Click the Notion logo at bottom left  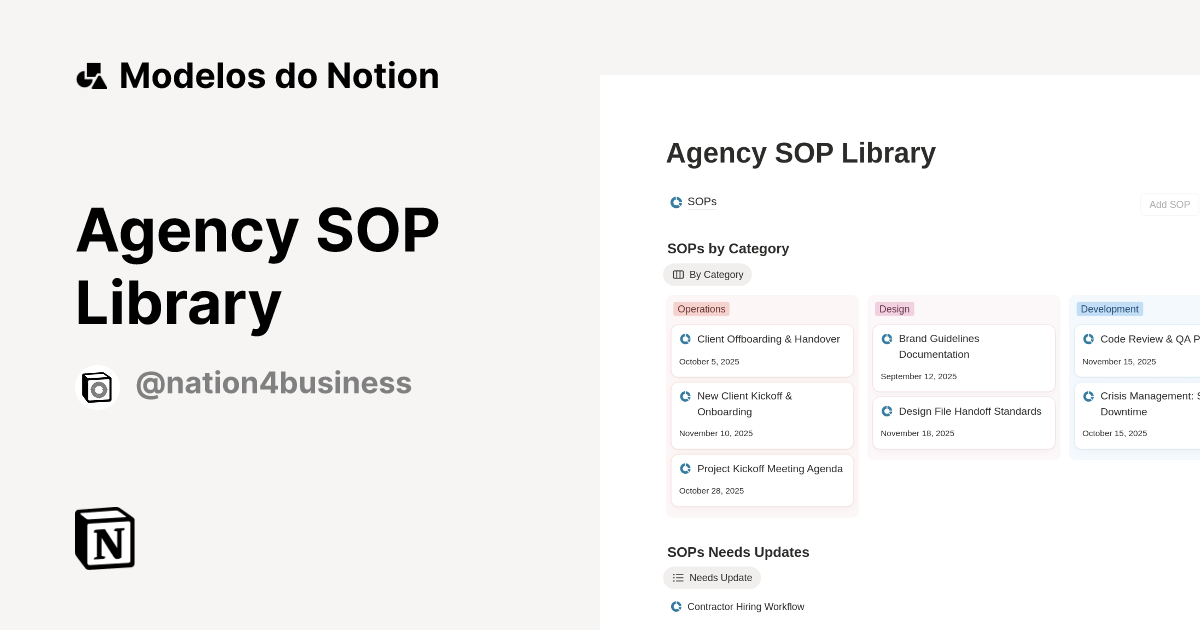pyautogui.click(x=105, y=538)
